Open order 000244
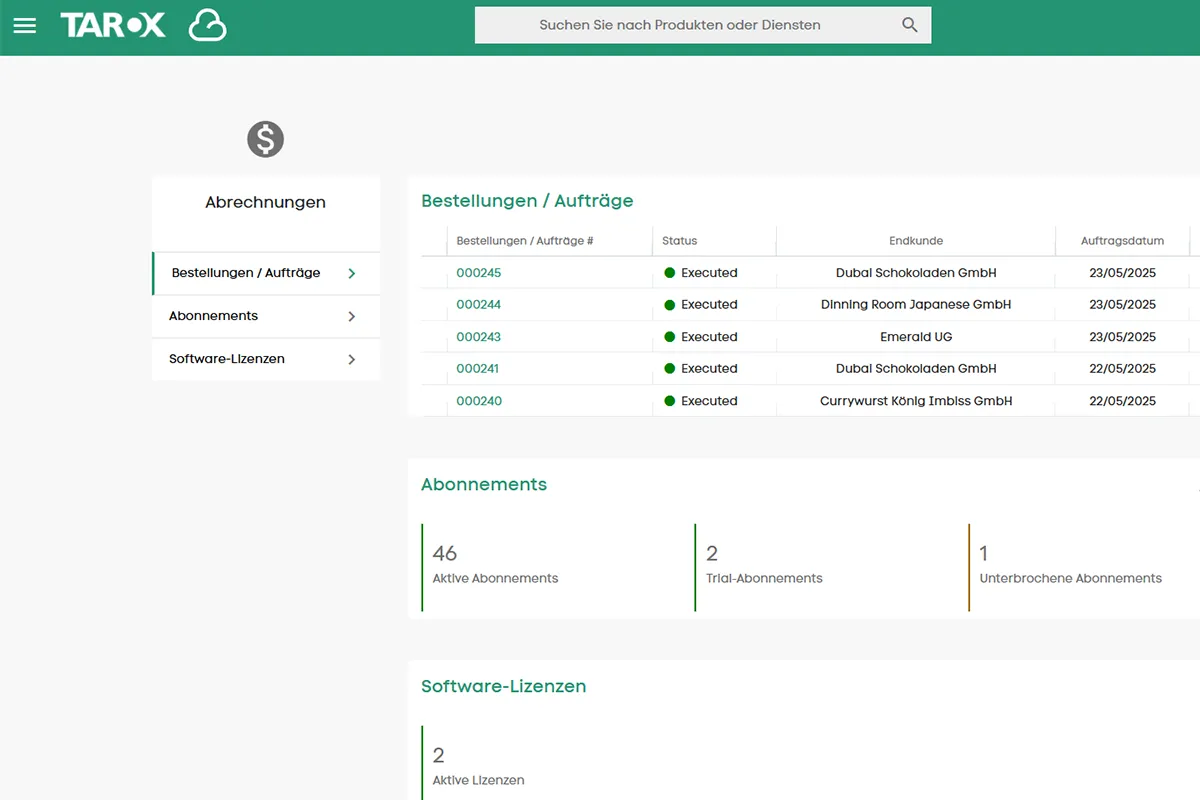The width and height of the screenshot is (1200, 800). pos(478,305)
